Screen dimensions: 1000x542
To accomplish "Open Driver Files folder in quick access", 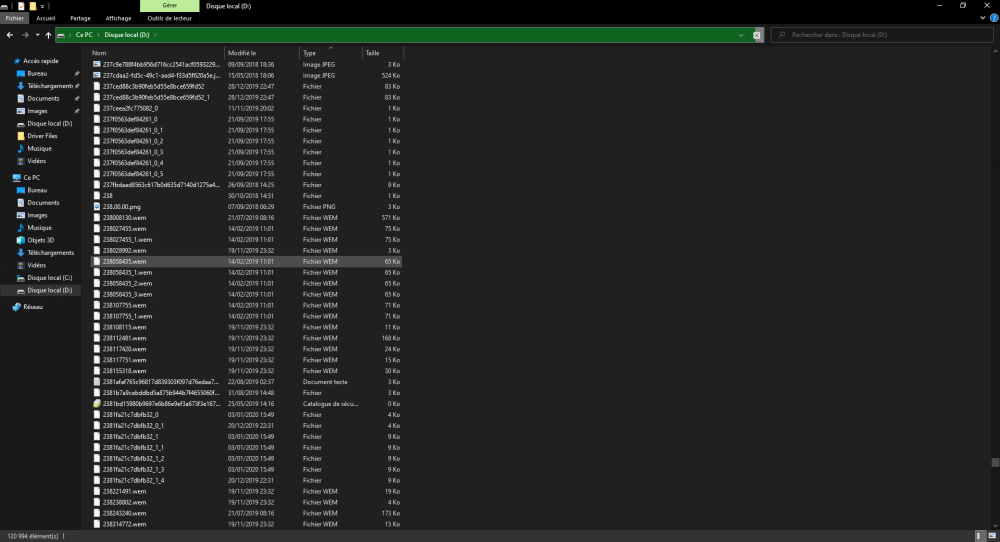I will (42, 136).
